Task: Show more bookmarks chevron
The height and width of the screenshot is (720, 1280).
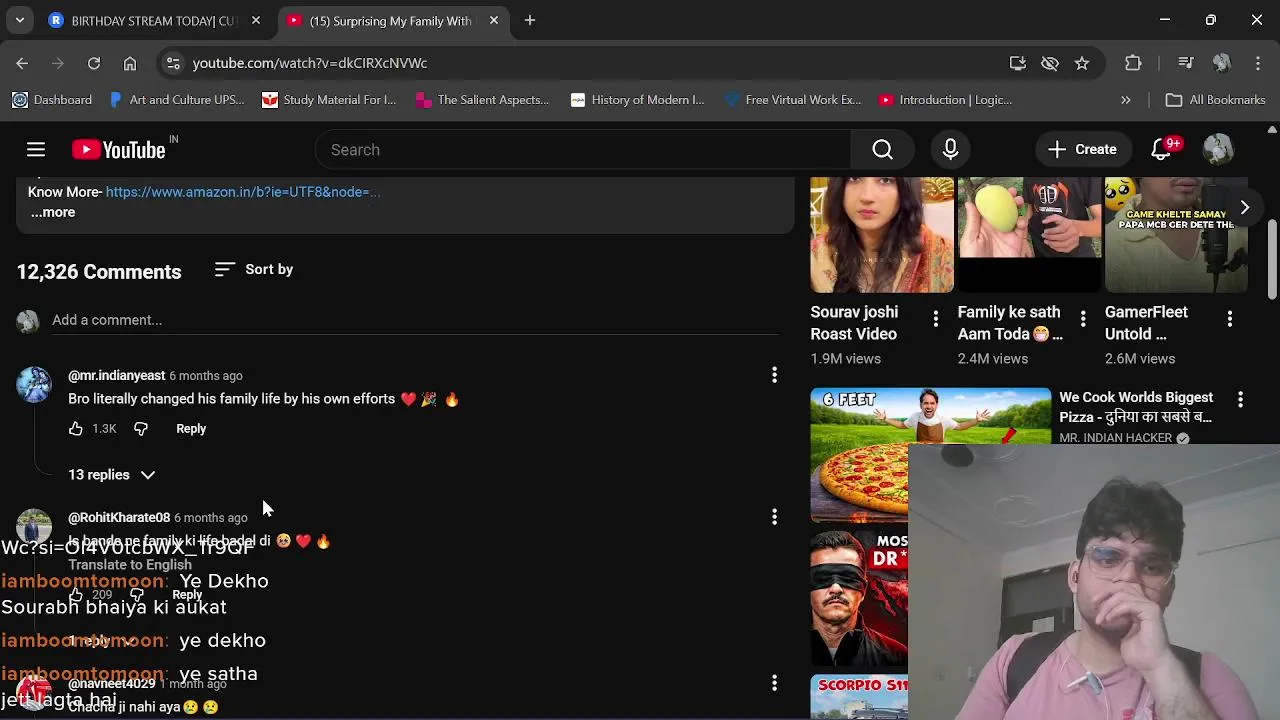Action: (x=1125, y=100)
